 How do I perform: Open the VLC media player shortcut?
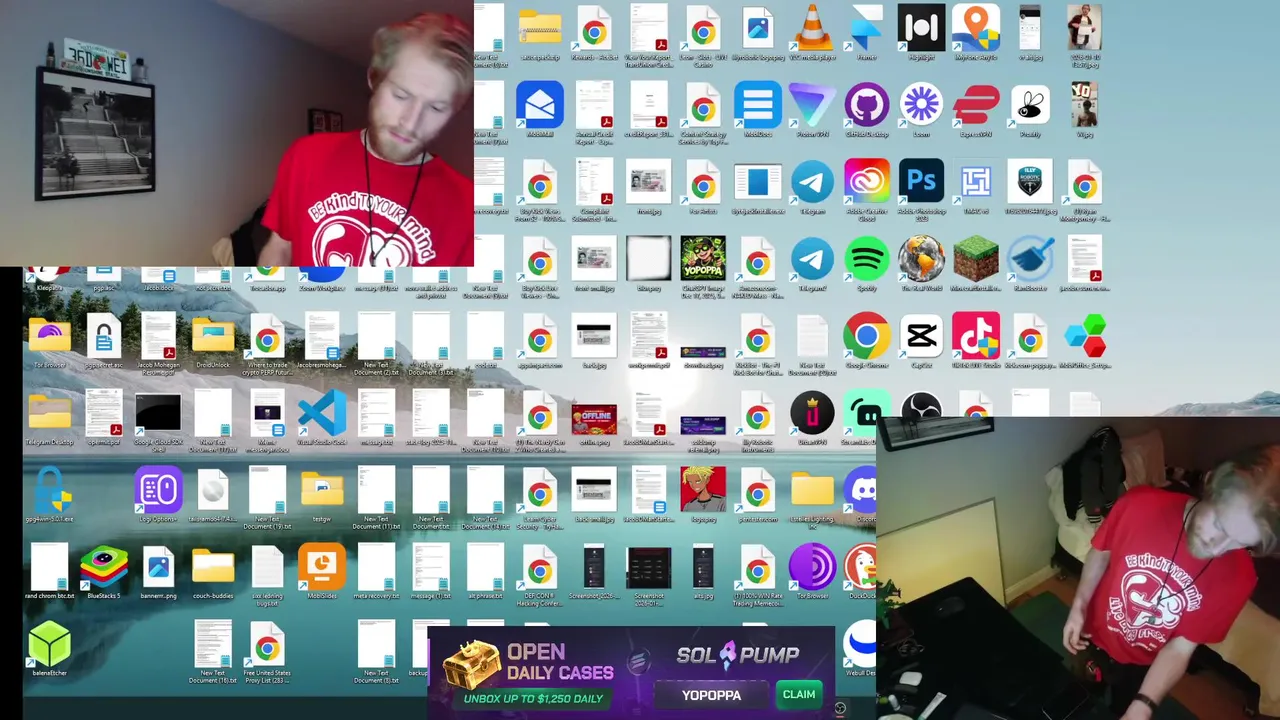click(x=812, y=28)
